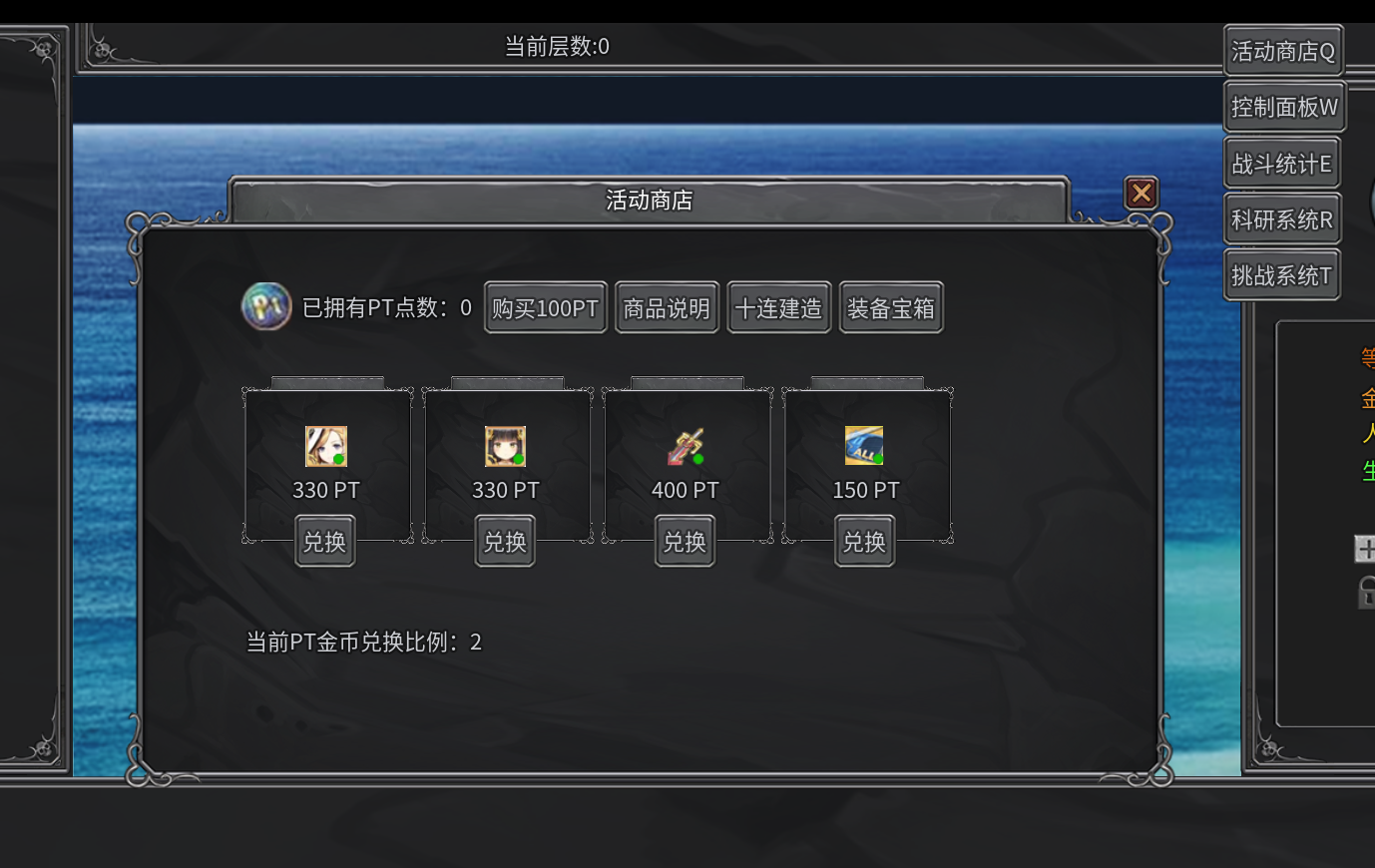Open the 控制面板W side menu

[1284, 107]
